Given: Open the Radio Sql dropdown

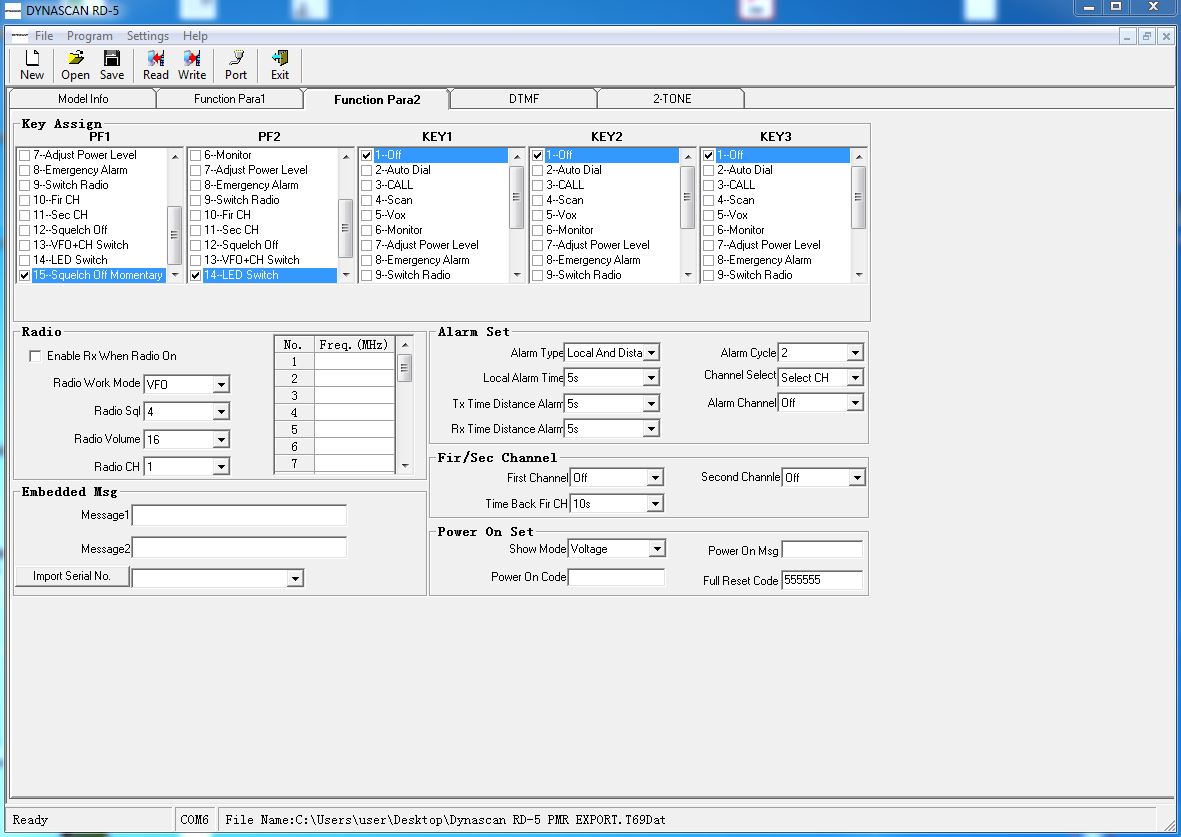Looking at the screenshot, I should click(x=221, y=411).
